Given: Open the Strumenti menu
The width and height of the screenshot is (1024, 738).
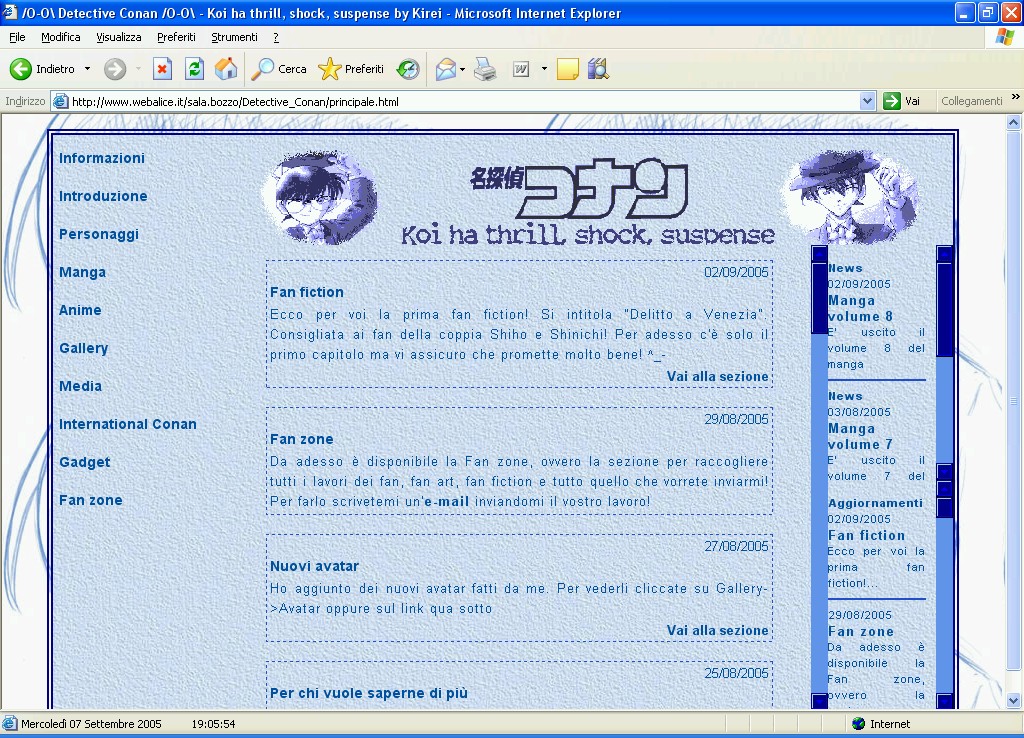Looking at the screenshot, I should pos(234,37).
